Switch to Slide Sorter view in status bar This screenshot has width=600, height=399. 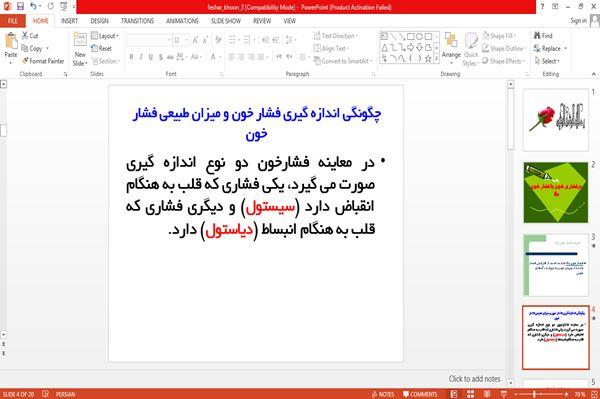tap(470, 394)
